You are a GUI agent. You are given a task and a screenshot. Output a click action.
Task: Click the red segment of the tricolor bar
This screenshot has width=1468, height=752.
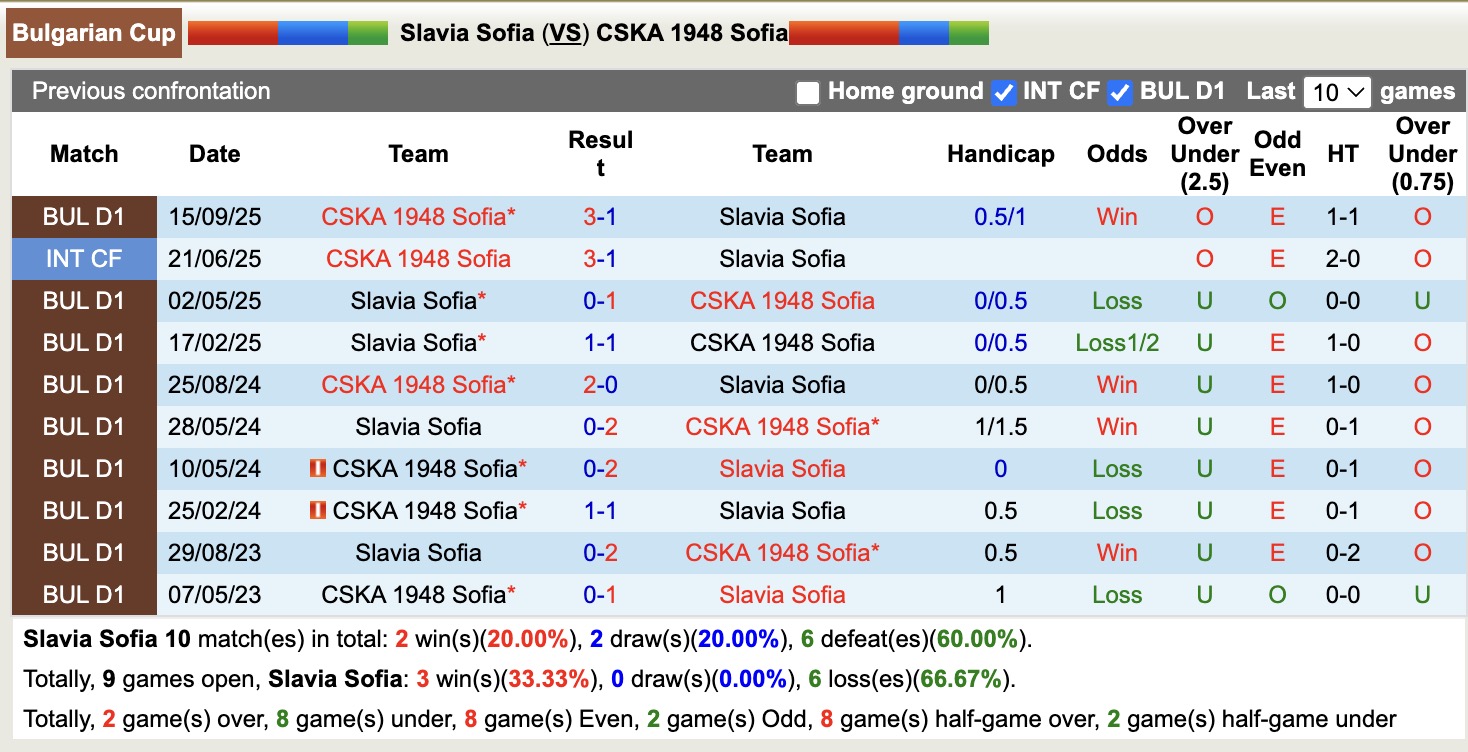[x=232, y=31]
